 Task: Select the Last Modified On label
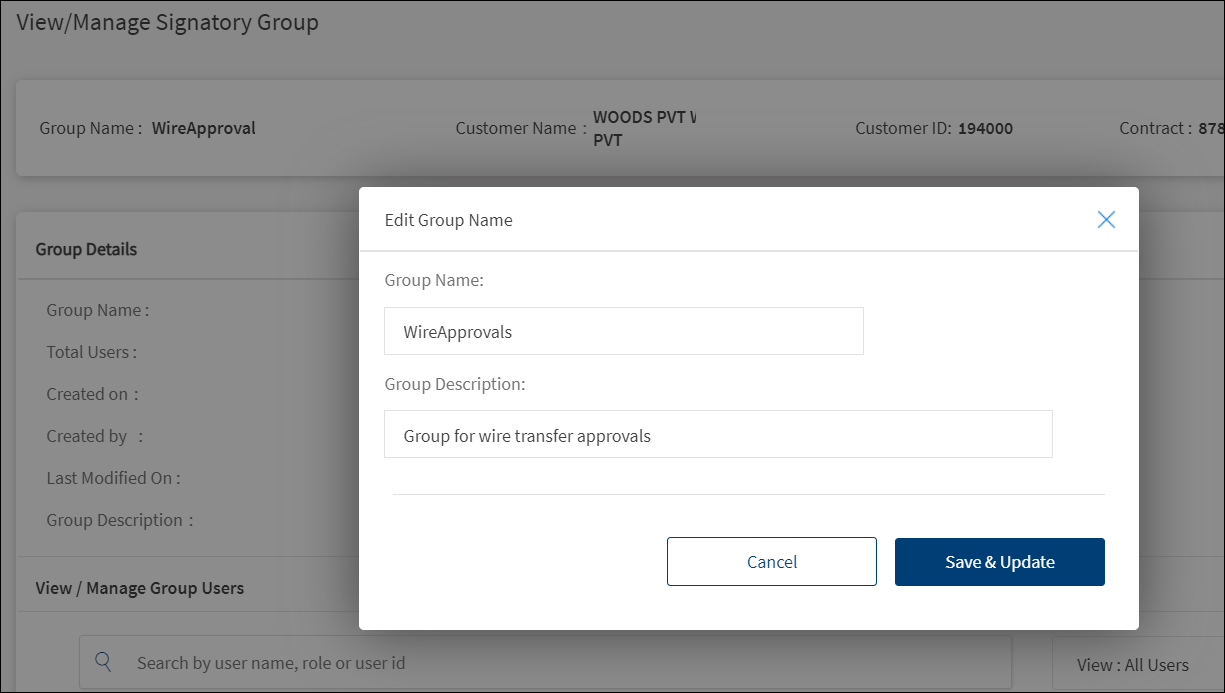pyautogui.click(x=113, y=478)
